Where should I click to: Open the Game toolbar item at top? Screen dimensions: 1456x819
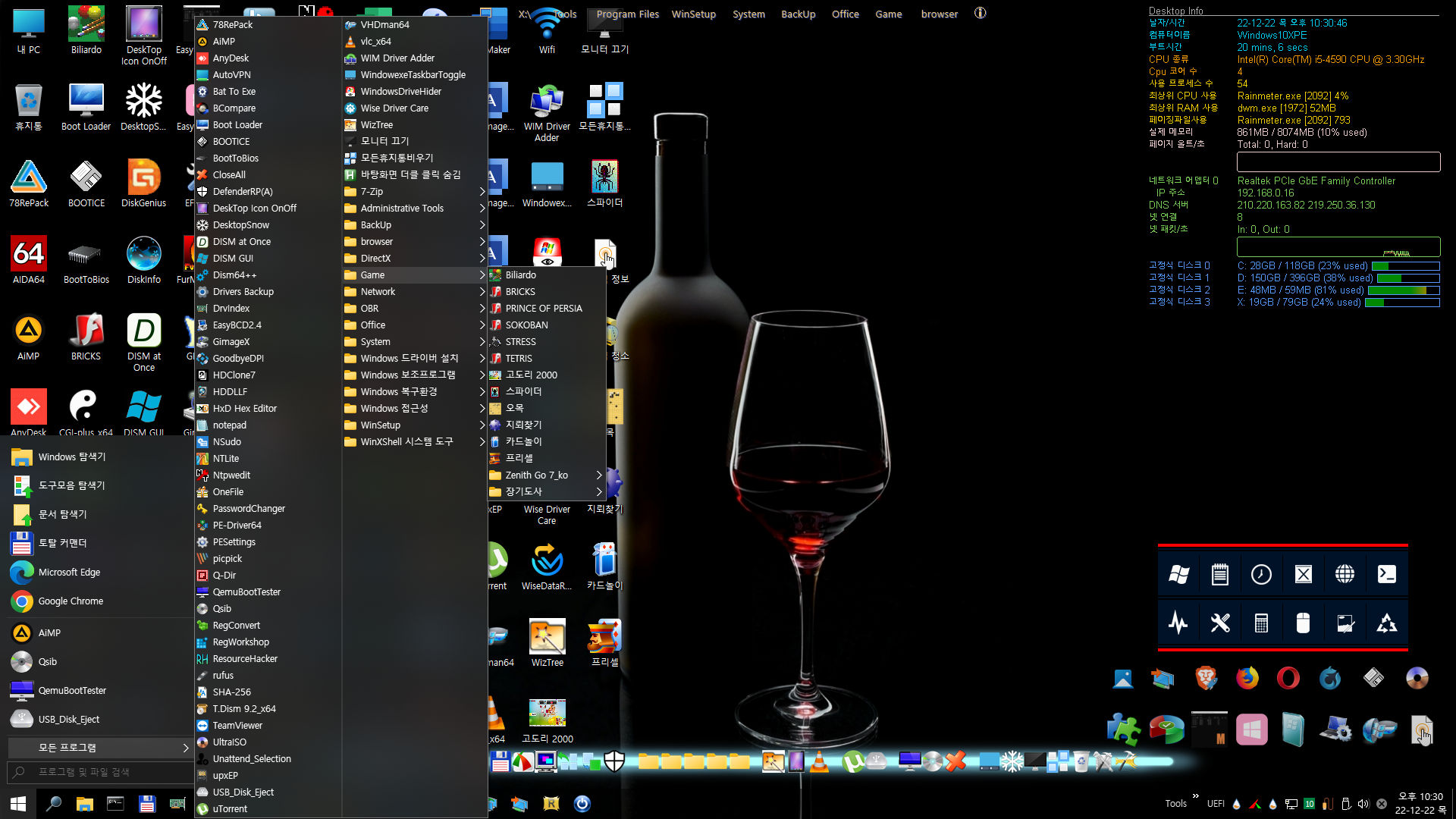point(888,14)
